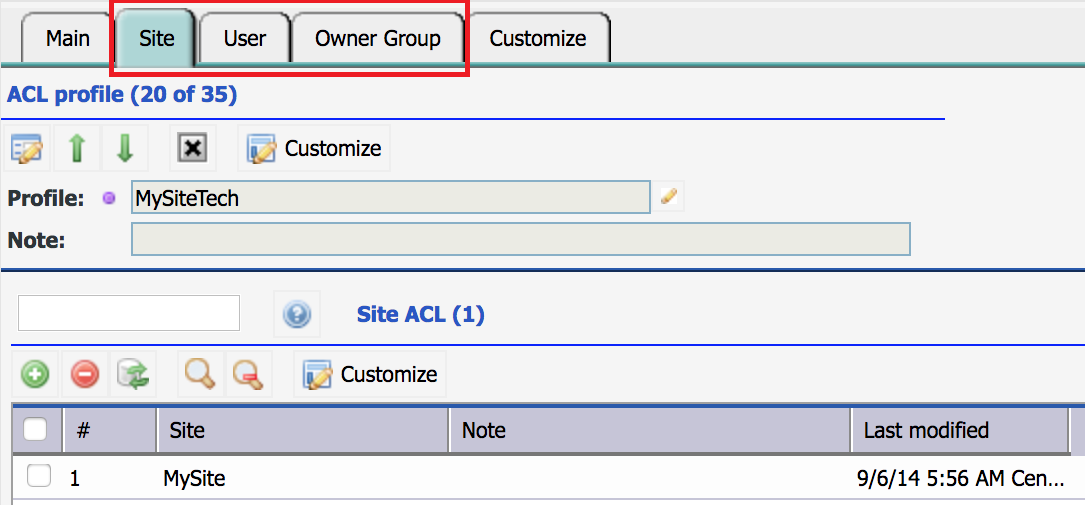Remove Site ACL with red minus icon

84,374
